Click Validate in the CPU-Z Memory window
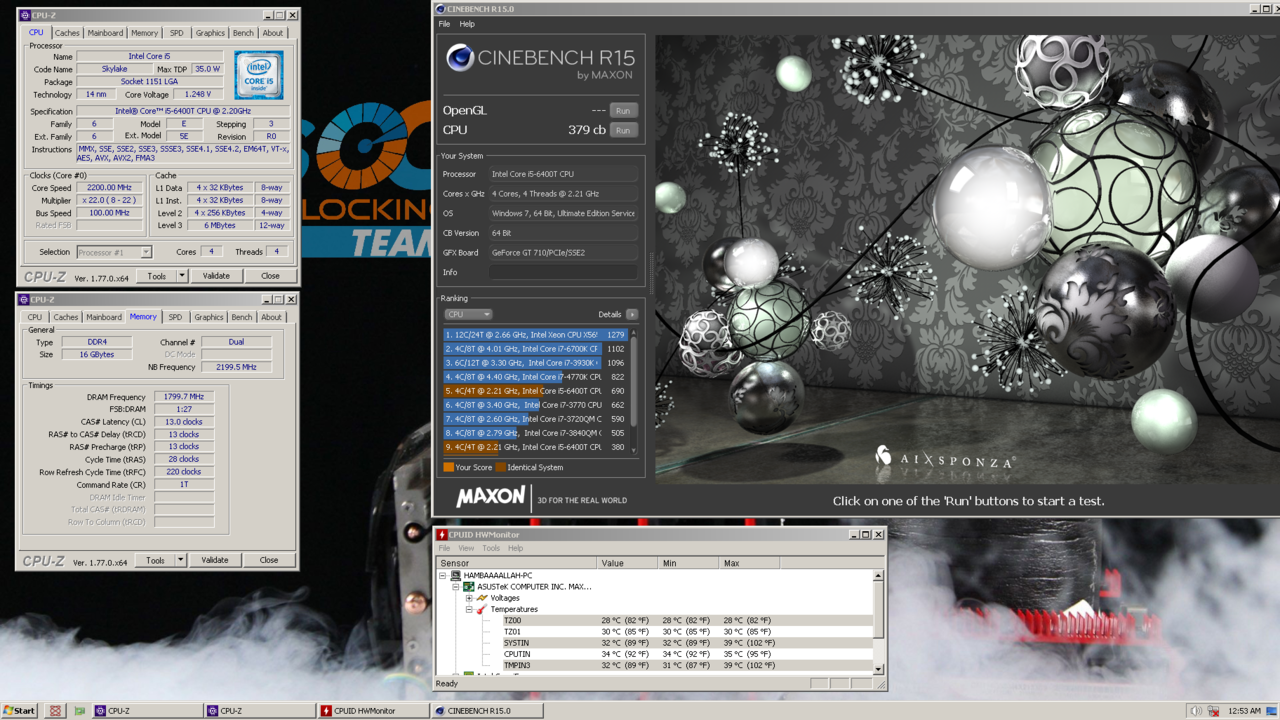This screenshot has height=720, width=1280. coord(215,560)
